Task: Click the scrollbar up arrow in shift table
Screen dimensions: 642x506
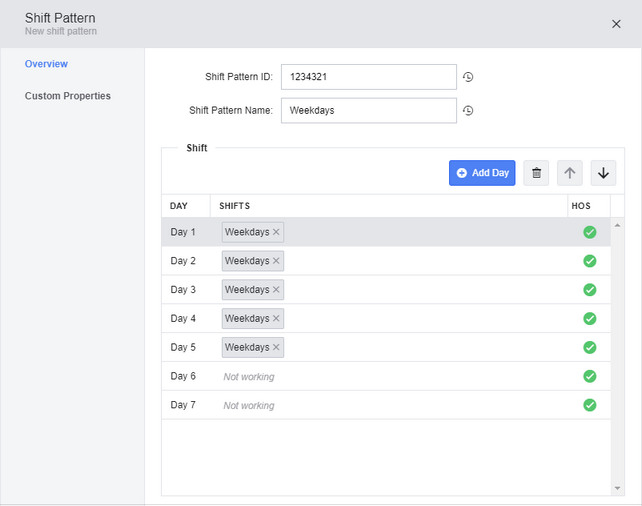Action: point(618,225)
